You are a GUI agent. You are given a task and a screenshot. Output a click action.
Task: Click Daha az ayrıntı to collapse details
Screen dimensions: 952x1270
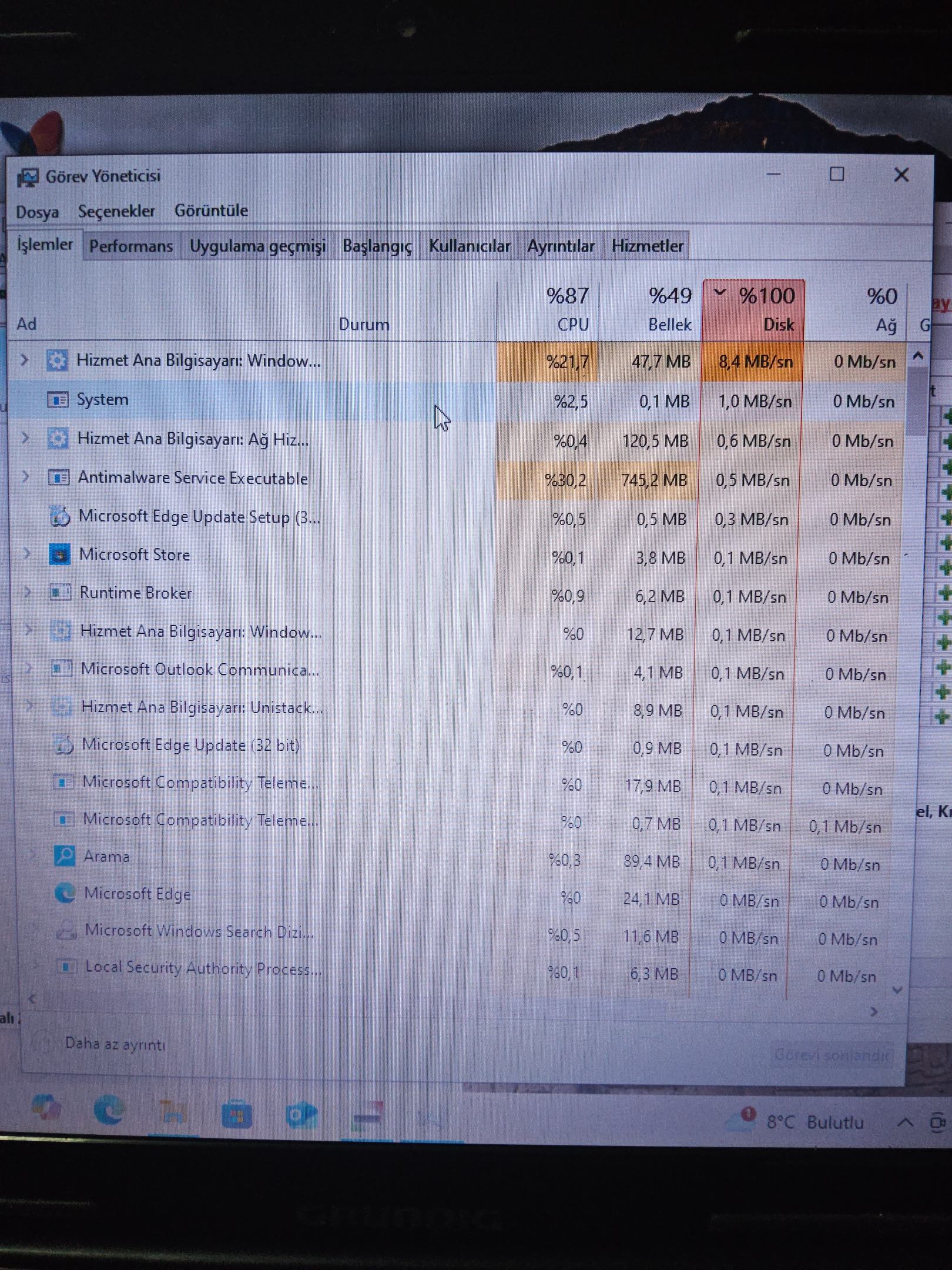pyautogui.click(x=115, y=1044)
